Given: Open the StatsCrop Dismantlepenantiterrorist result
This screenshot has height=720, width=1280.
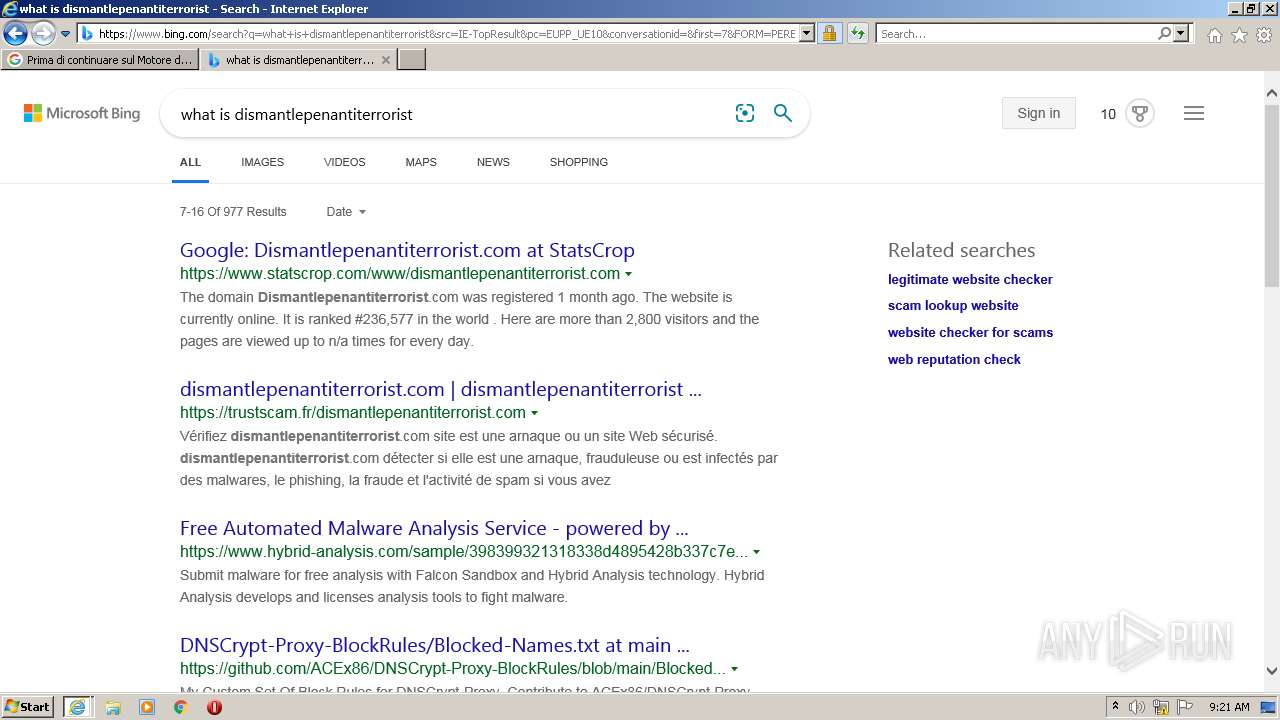Looking at the screenshot, I should (x=407, y=250).
